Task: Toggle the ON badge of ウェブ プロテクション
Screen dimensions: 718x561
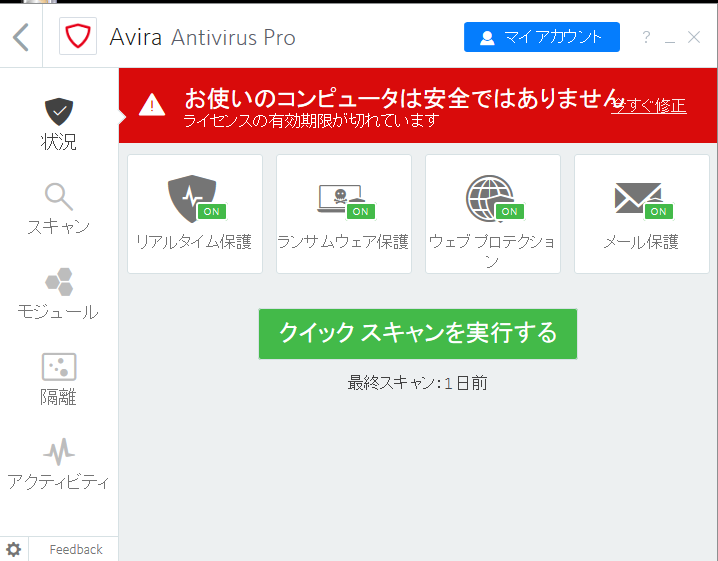Action: point(510,212)
